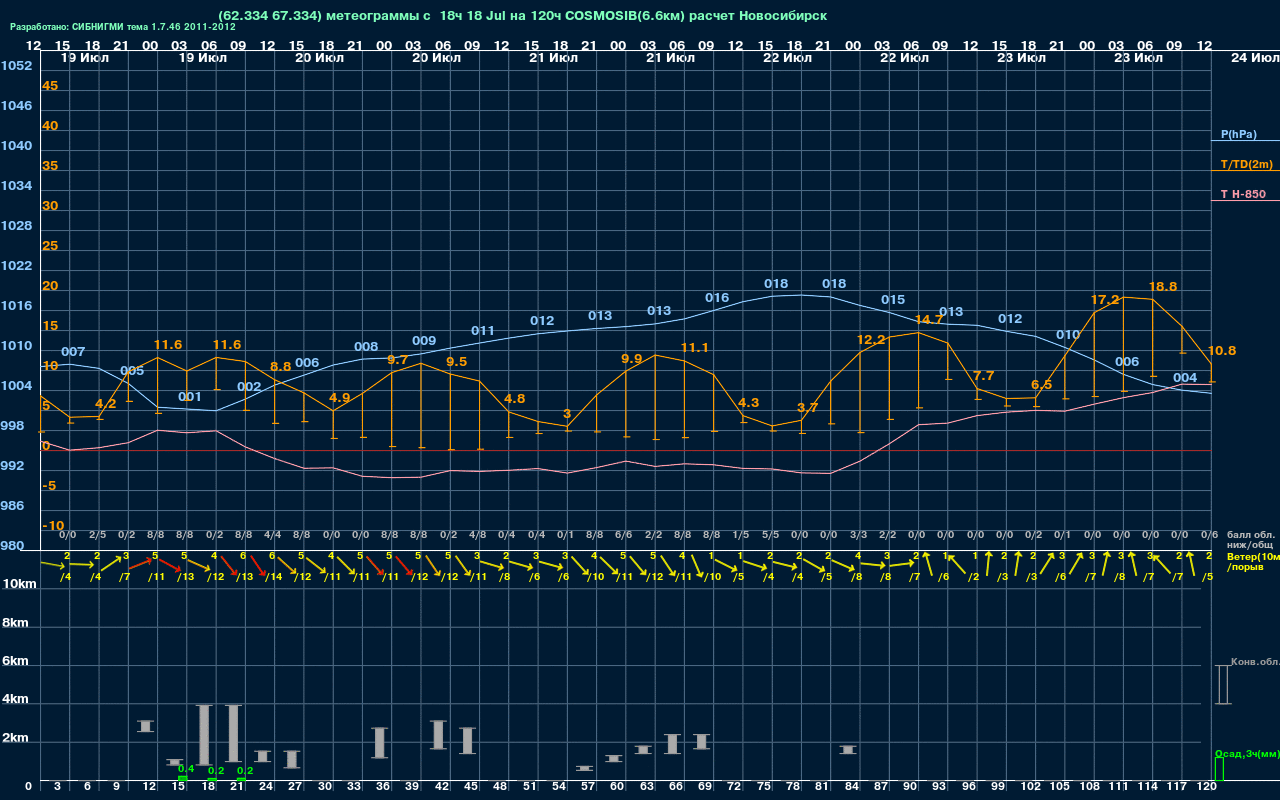Select the 9.9 temperature value
Image resolution: width=1280 pixels, height=800 pixels.
click(x=632, y=359)
